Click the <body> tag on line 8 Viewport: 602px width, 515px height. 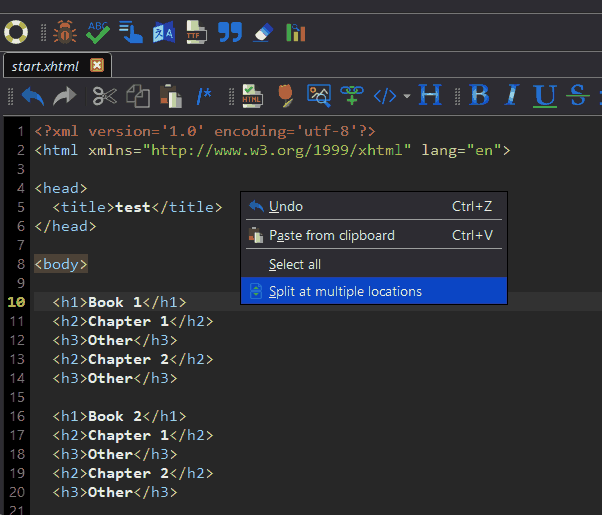[61, 264]
